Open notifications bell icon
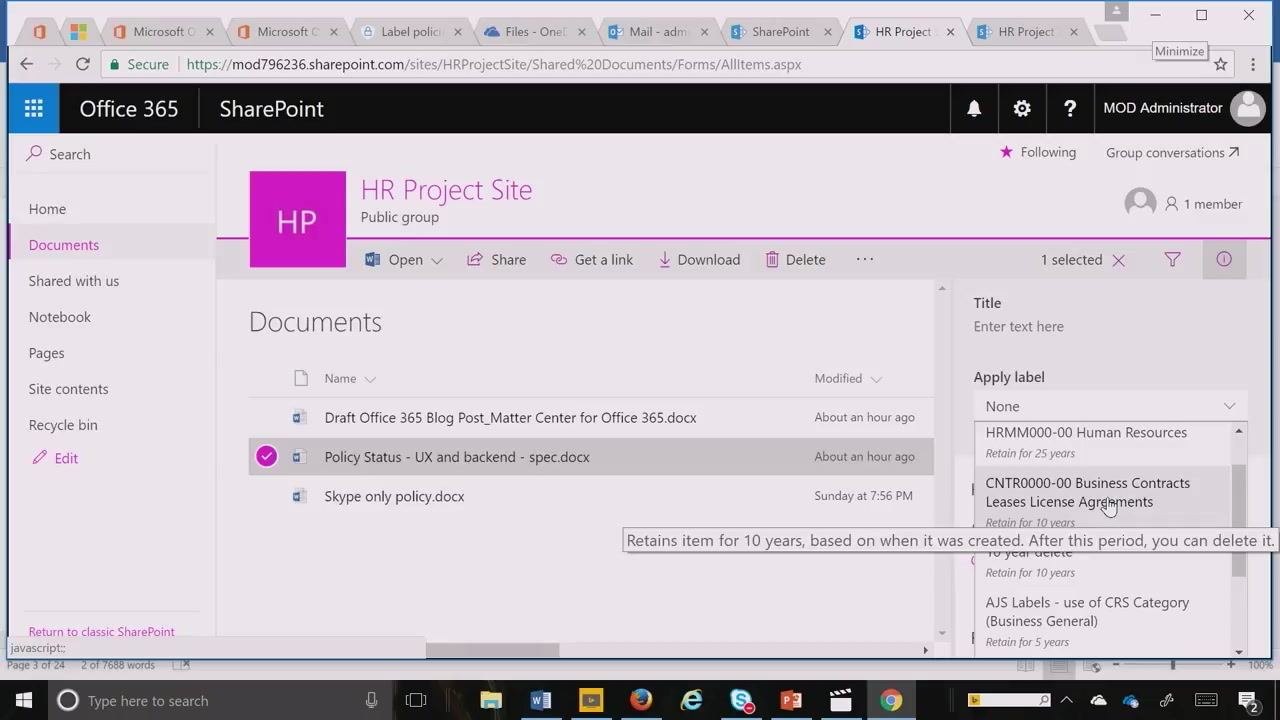 974,109
